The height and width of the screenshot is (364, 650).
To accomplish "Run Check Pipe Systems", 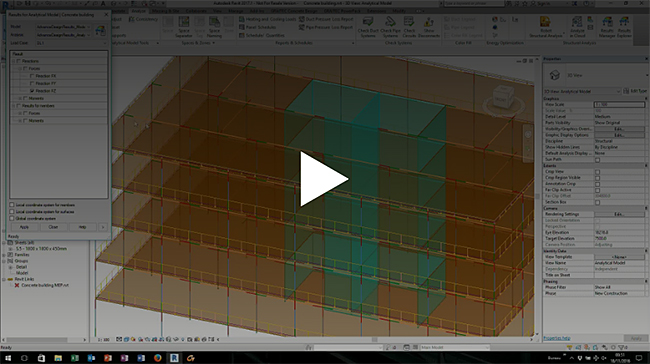I will 390,27.
